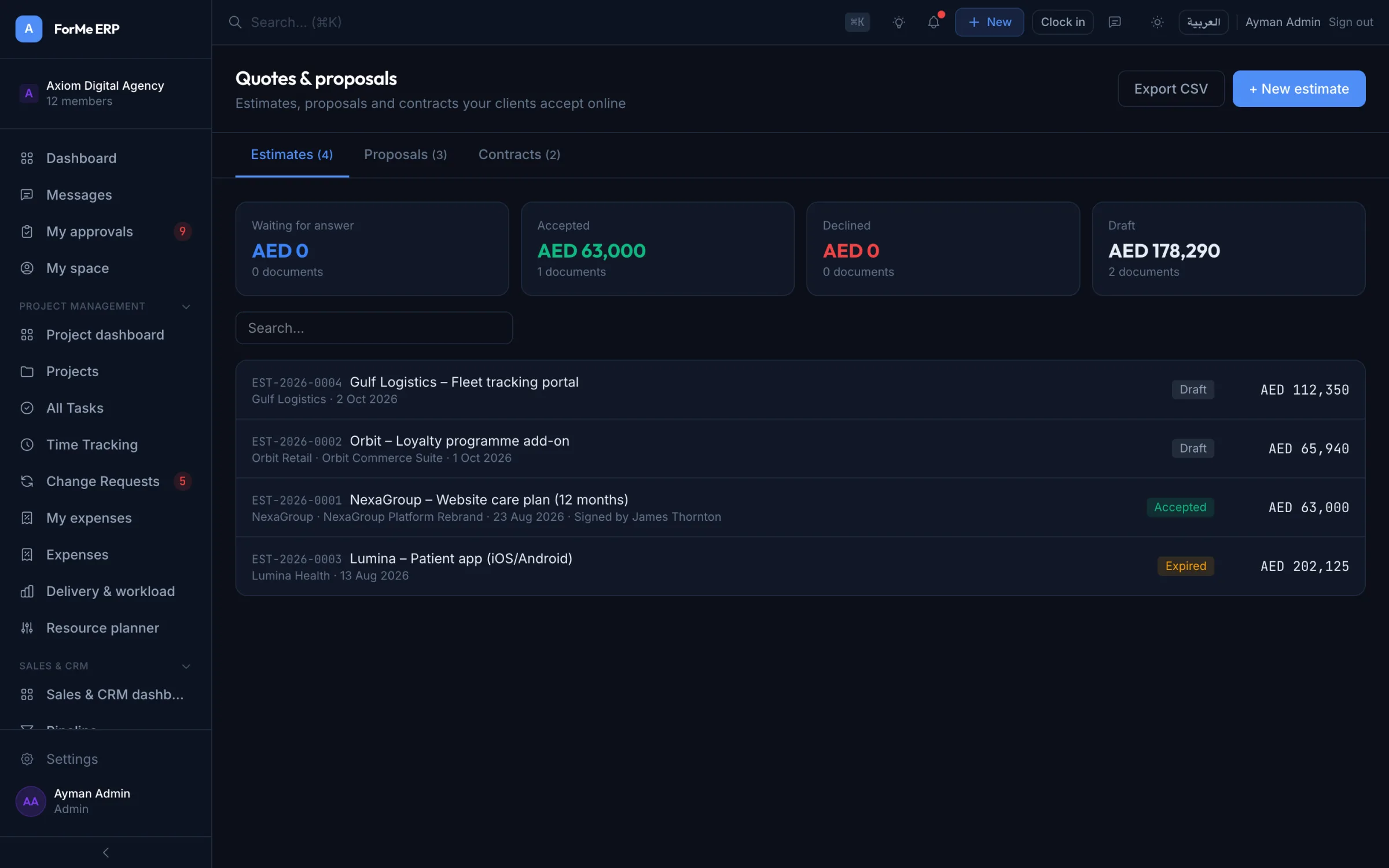Switch language to Arabic

pyautogui.click(x=1203, y=22)
